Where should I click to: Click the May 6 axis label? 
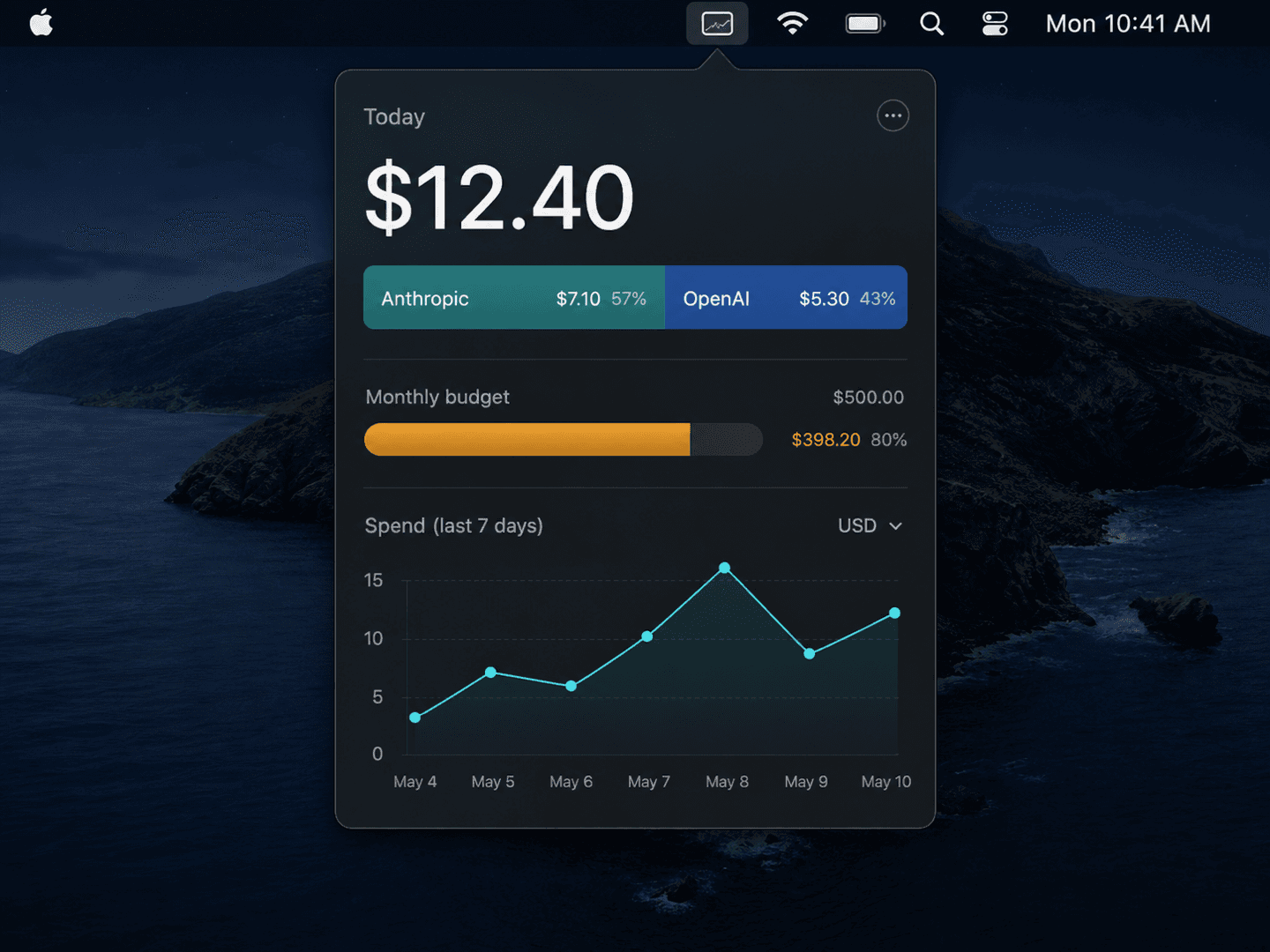coord(571,782)
